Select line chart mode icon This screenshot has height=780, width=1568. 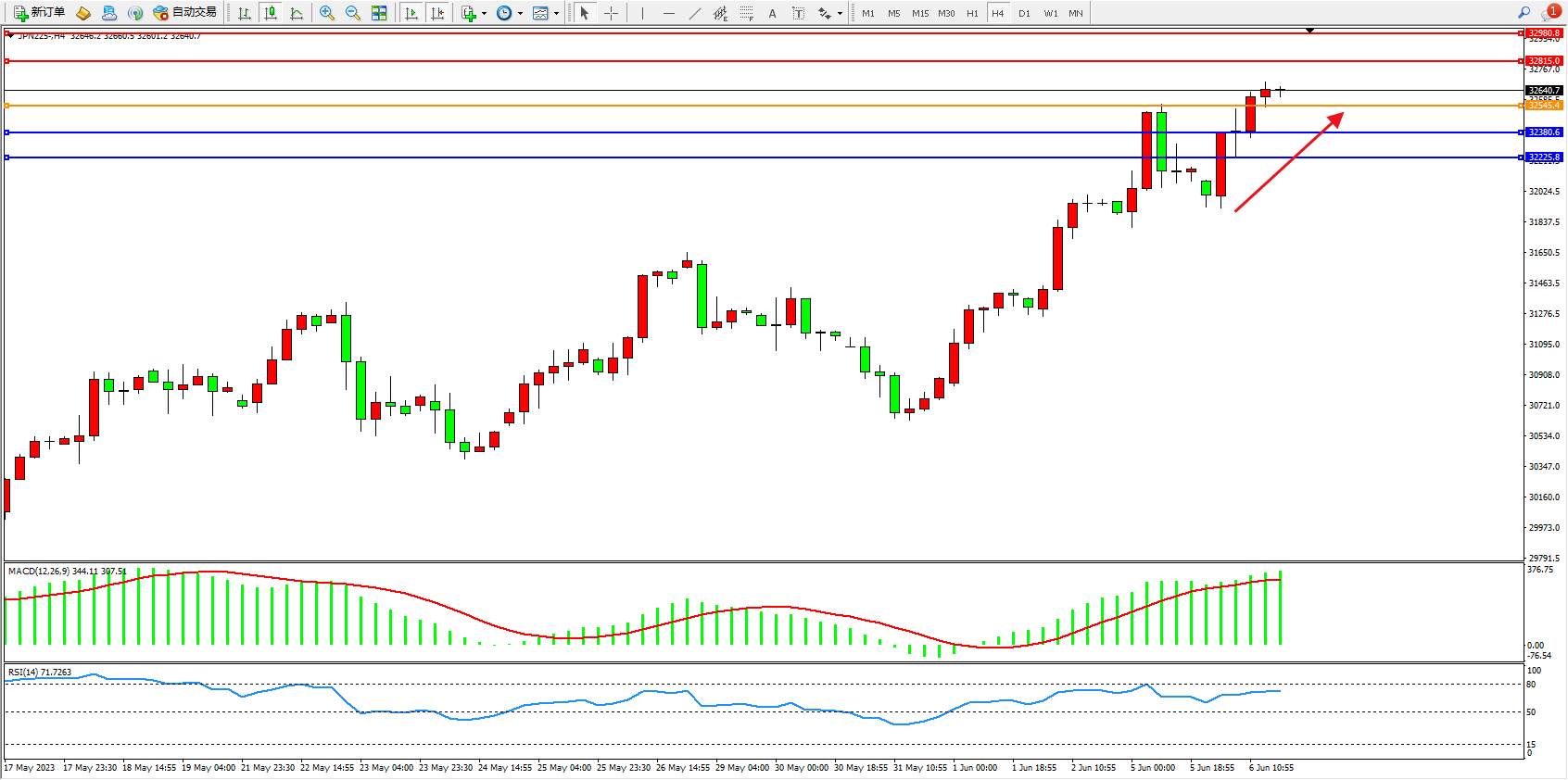pos(297,13)
